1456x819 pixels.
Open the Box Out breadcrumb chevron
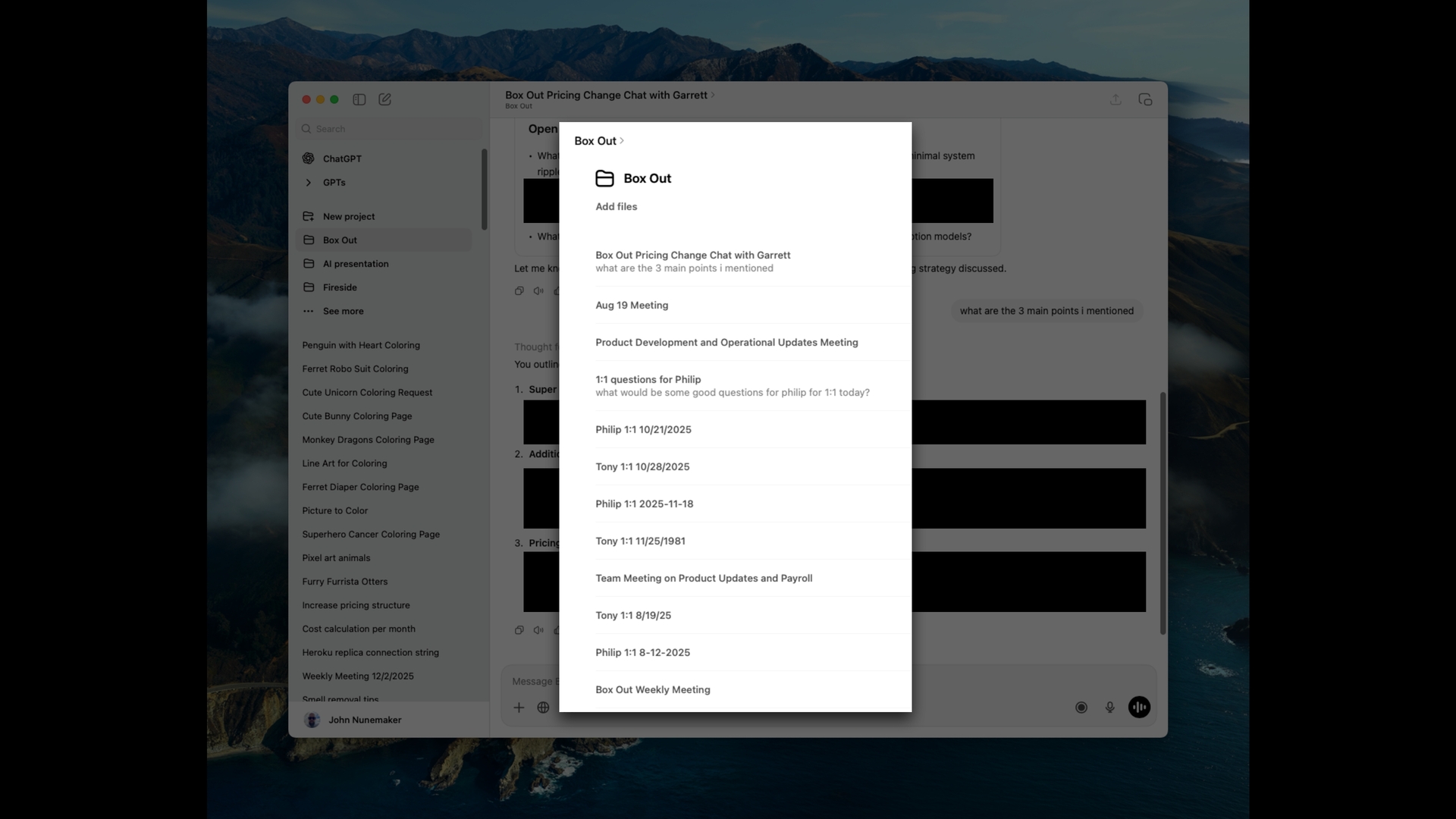pos(622,141)
